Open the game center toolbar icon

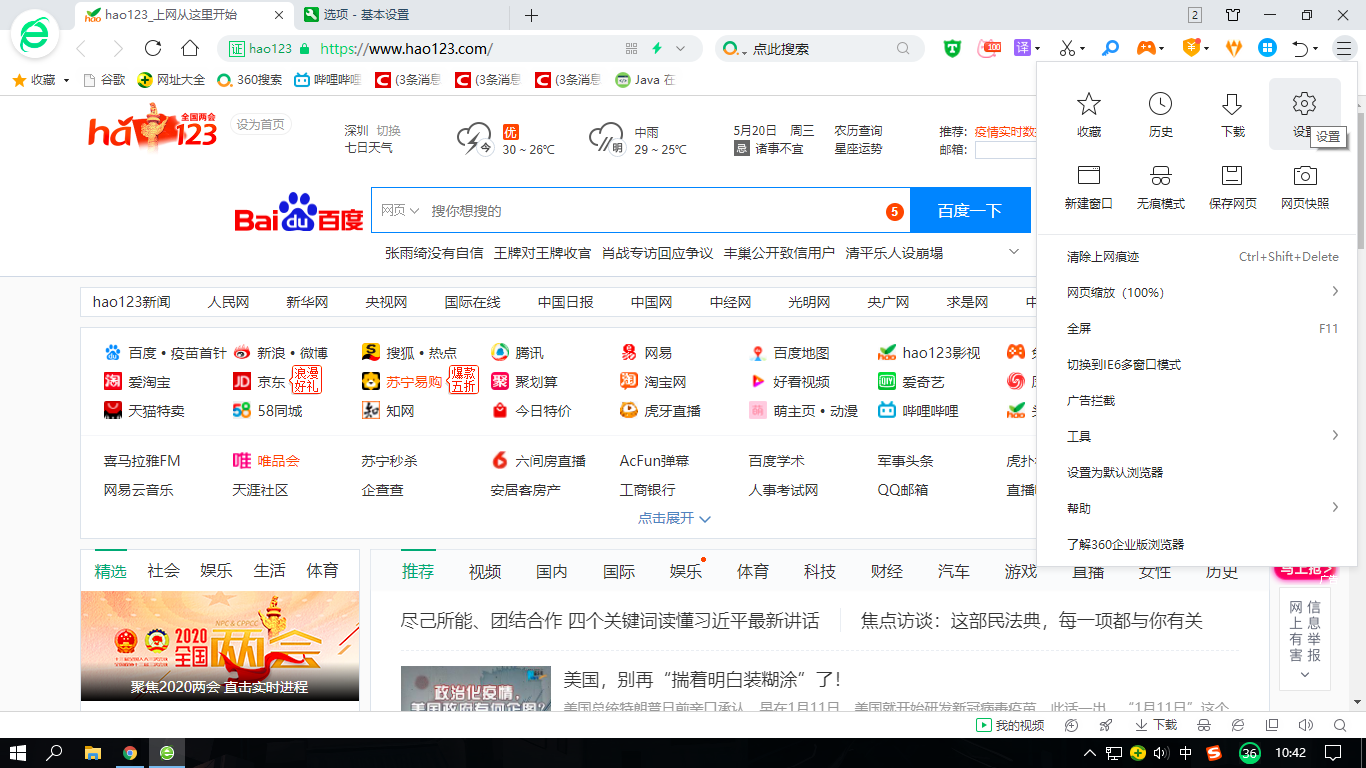pyautogui.click(x=1145, y=47)
